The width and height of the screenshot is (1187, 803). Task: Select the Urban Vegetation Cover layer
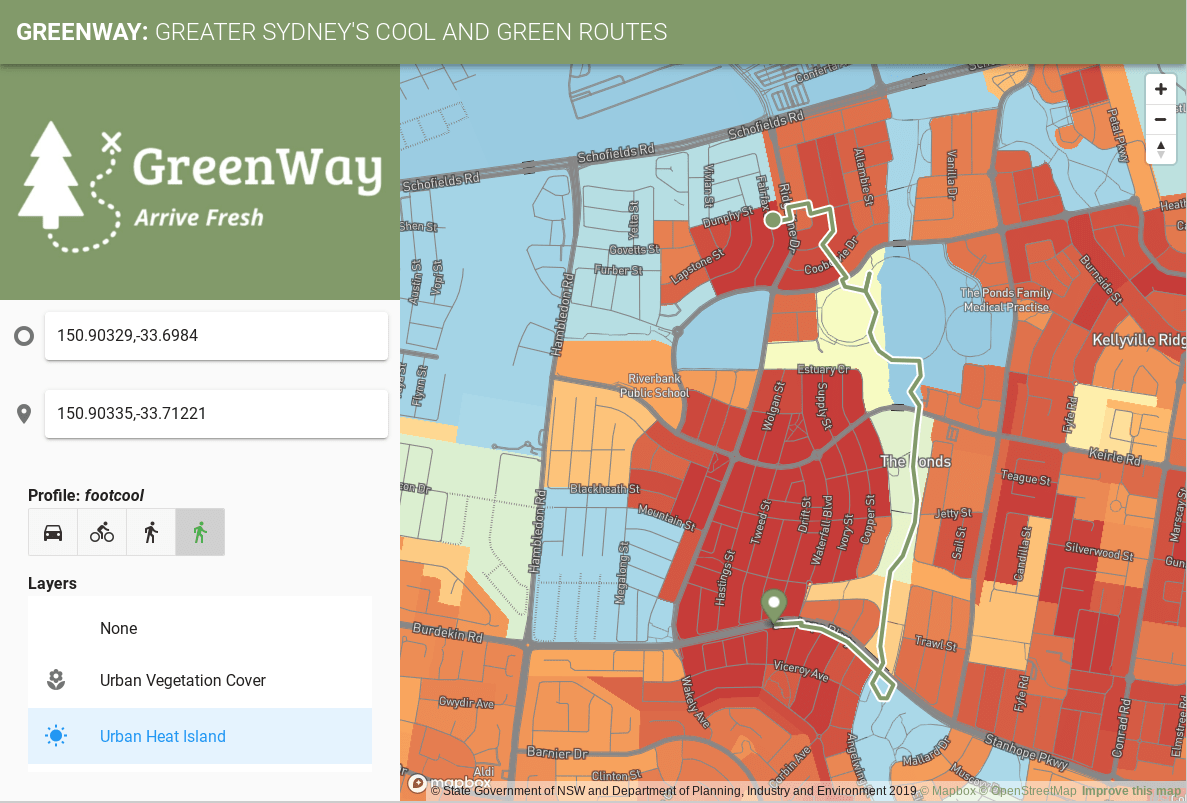[200, 680]
